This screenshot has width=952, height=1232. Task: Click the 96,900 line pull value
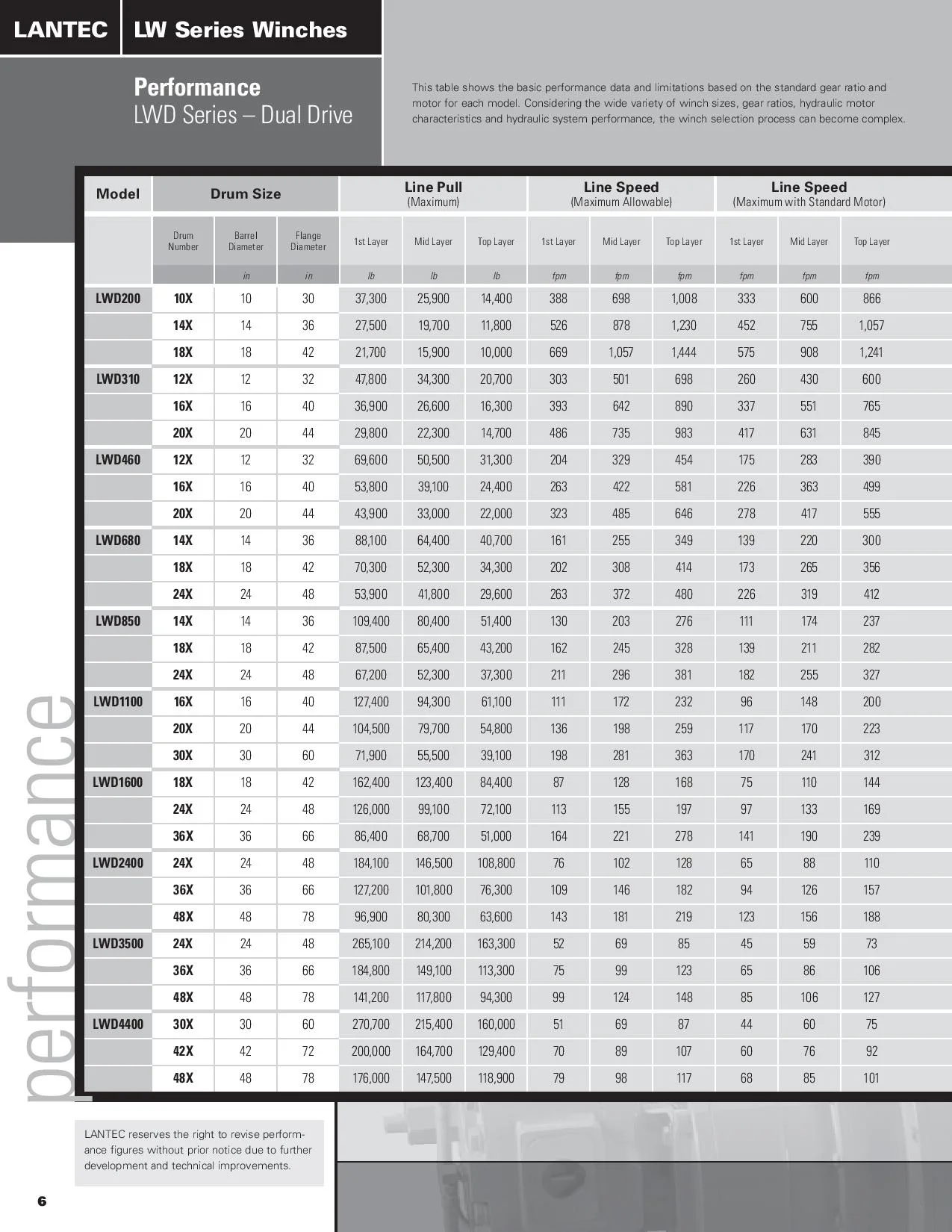[371, 917]
